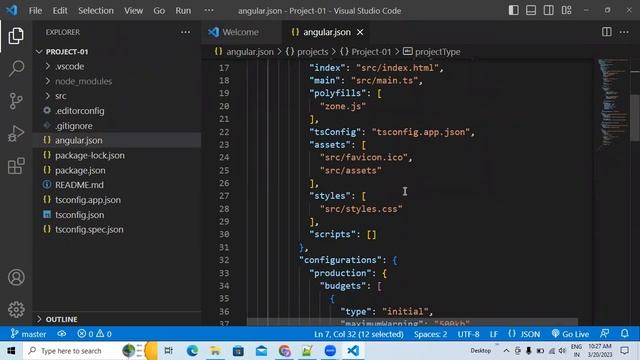
Task: Collapse the PROJECT-01 folder section
Action: [x=117, y=52]
